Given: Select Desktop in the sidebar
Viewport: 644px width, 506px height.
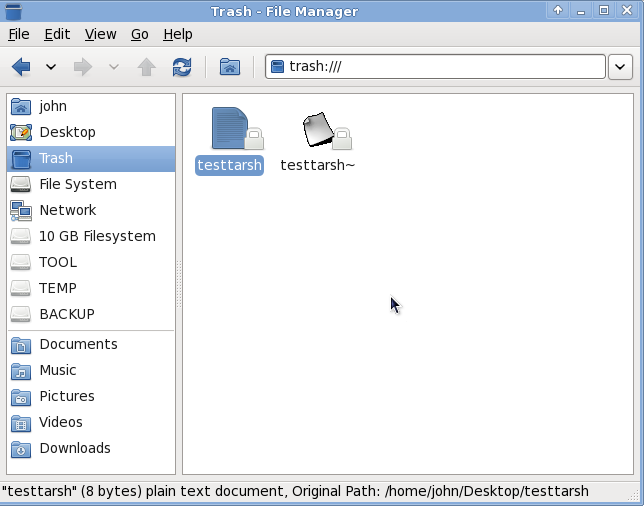Looking at the screenshot, I should tap(67, 132).
